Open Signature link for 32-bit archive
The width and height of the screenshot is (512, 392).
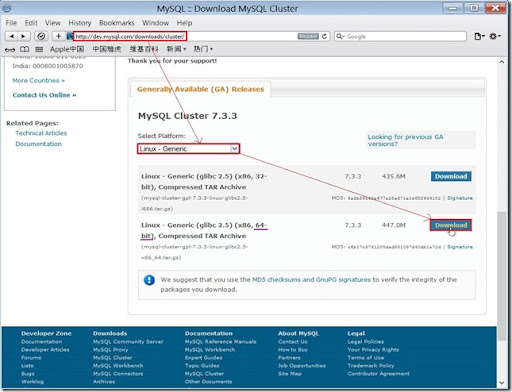(x=460, y=198)
